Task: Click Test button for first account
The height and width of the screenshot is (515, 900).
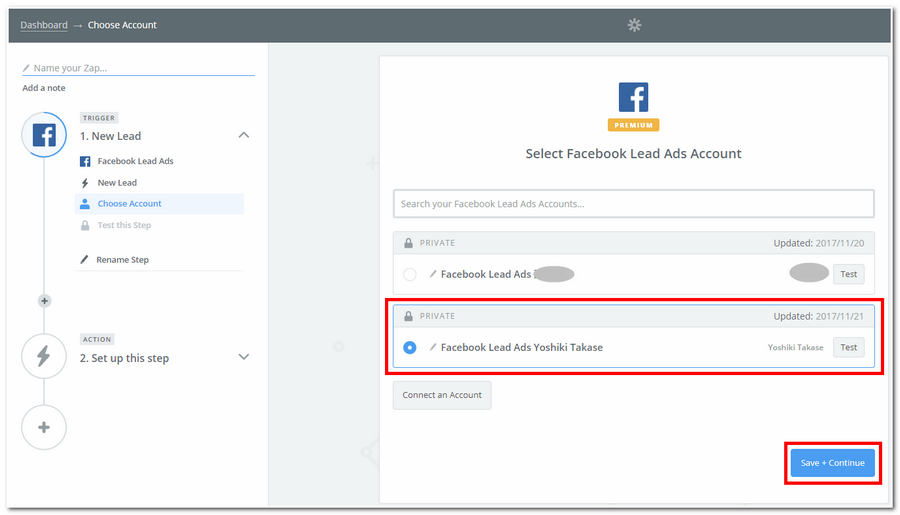Action: [x=848, y=274]
